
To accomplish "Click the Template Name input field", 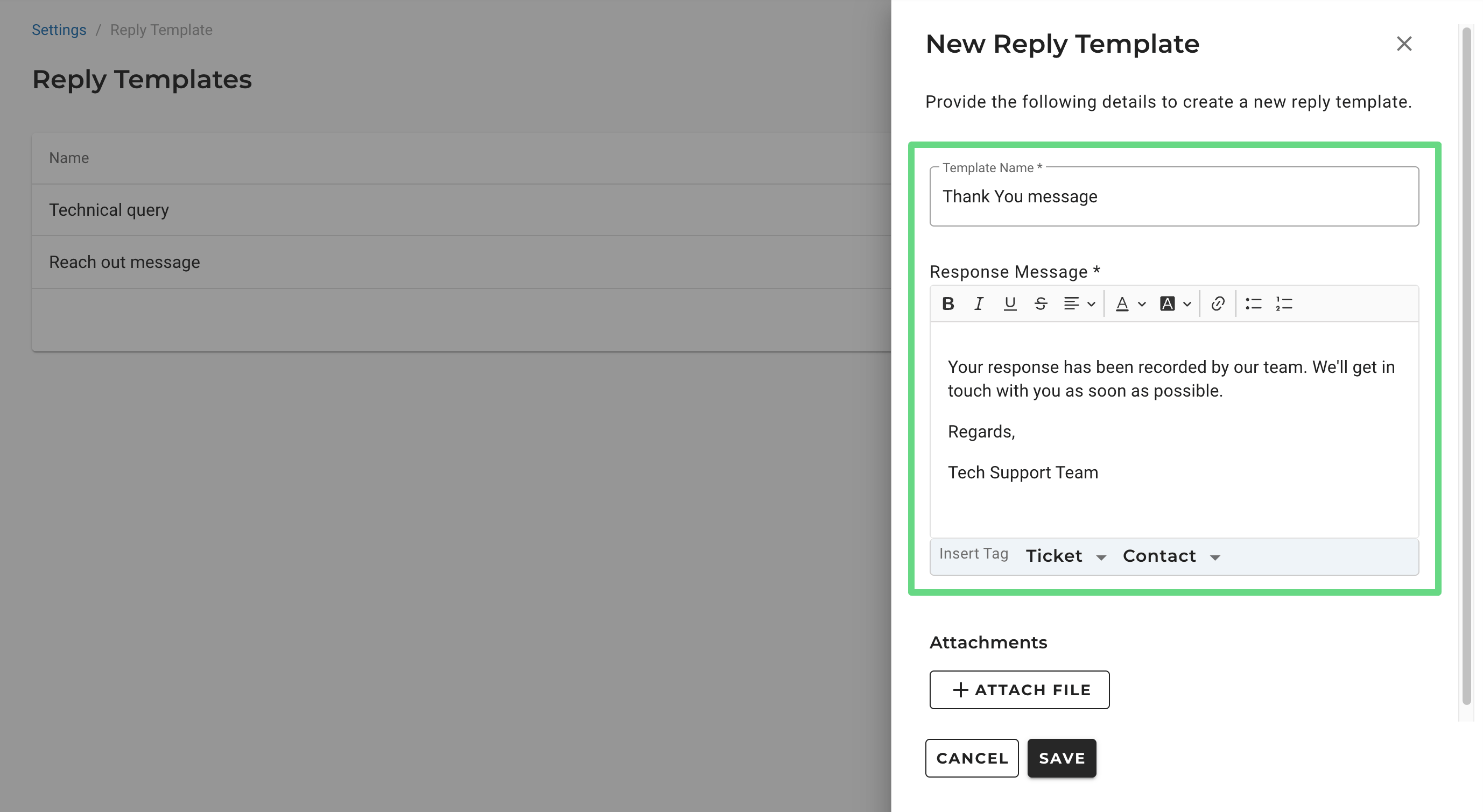I will [x=1173, y=197].
